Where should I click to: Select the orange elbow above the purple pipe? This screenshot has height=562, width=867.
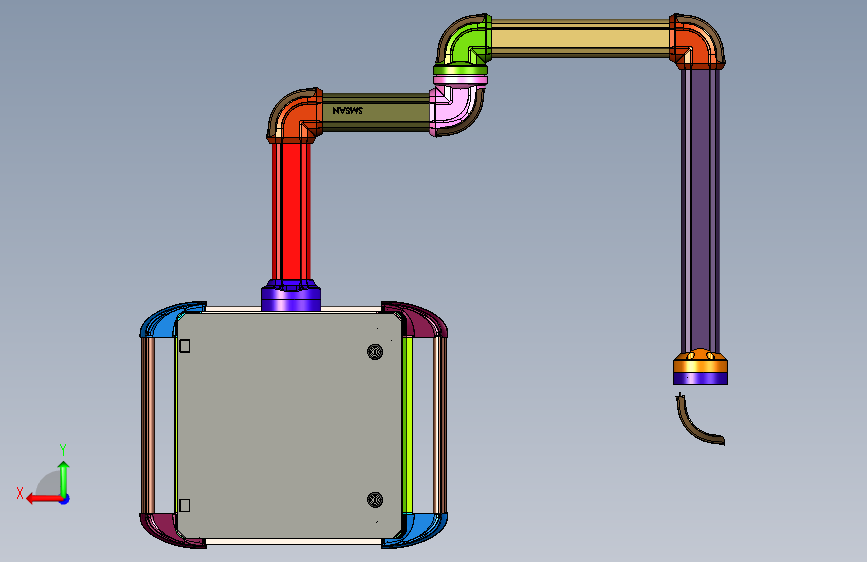click(x=697, y=43)
